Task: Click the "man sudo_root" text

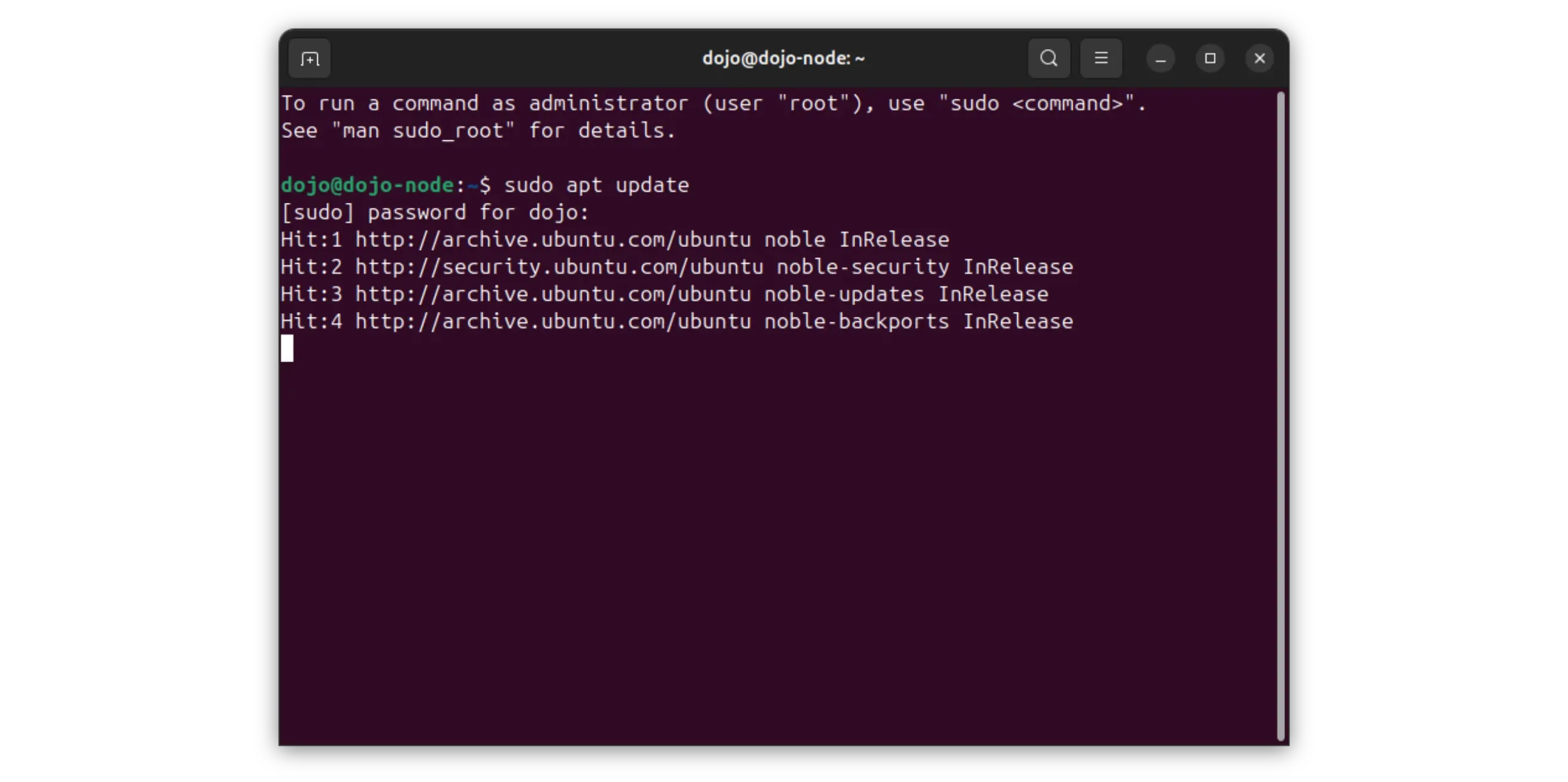Action: (x=423, y=131)
